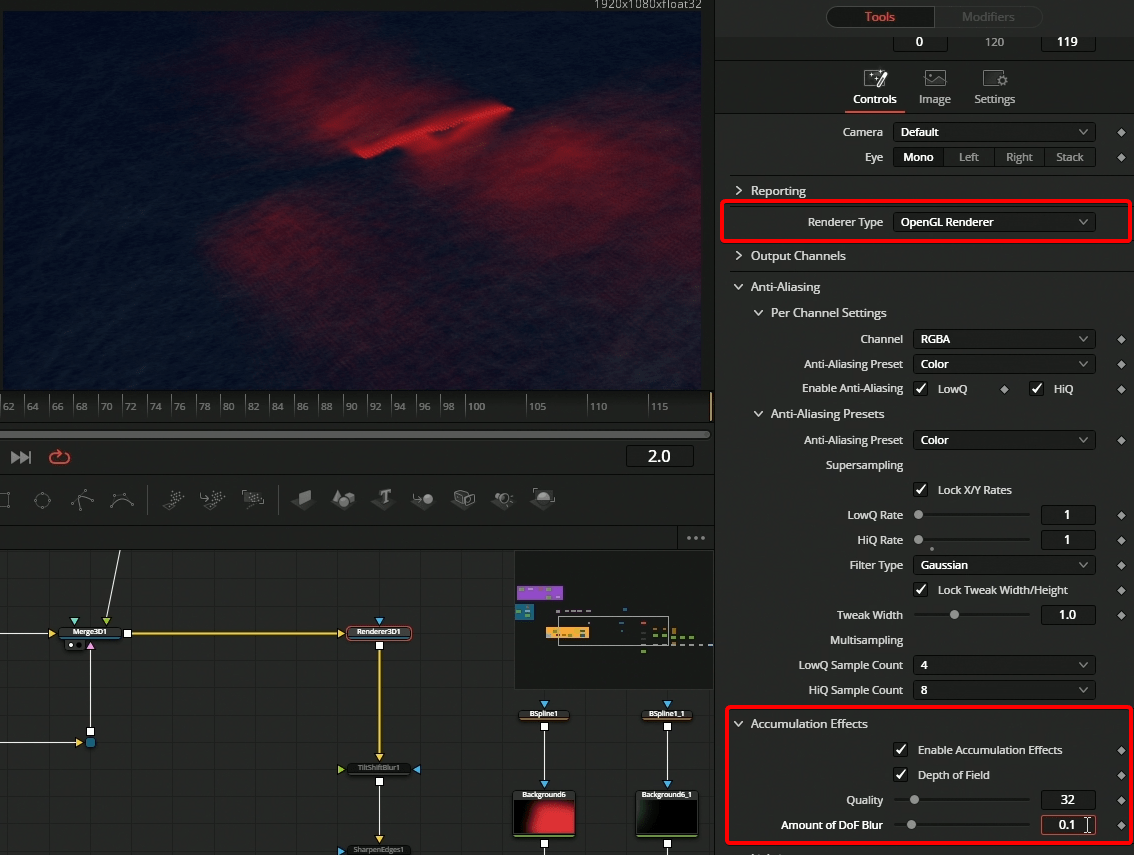Add a Shape 3D node

click(344, 498)
